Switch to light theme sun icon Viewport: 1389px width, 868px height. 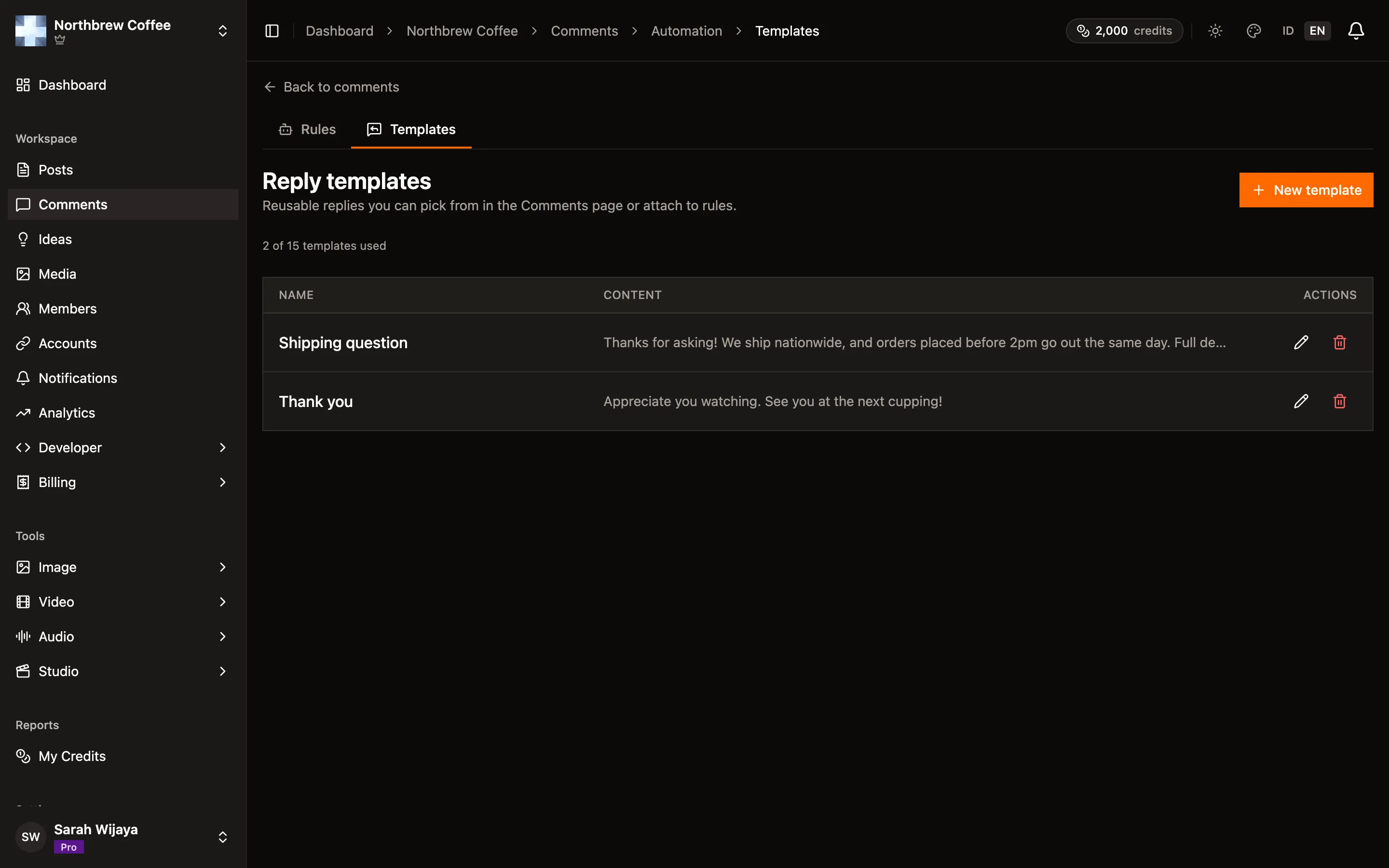click(1215, 31)
